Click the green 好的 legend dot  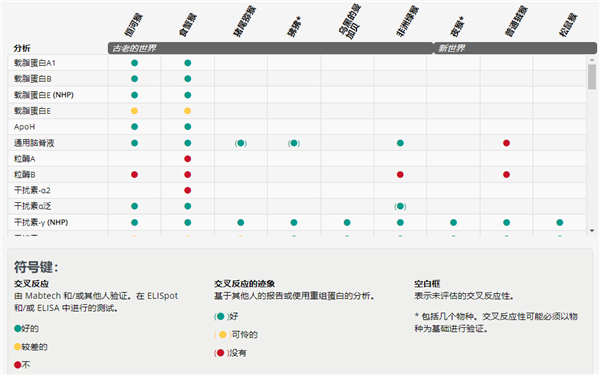pos(18,328)
